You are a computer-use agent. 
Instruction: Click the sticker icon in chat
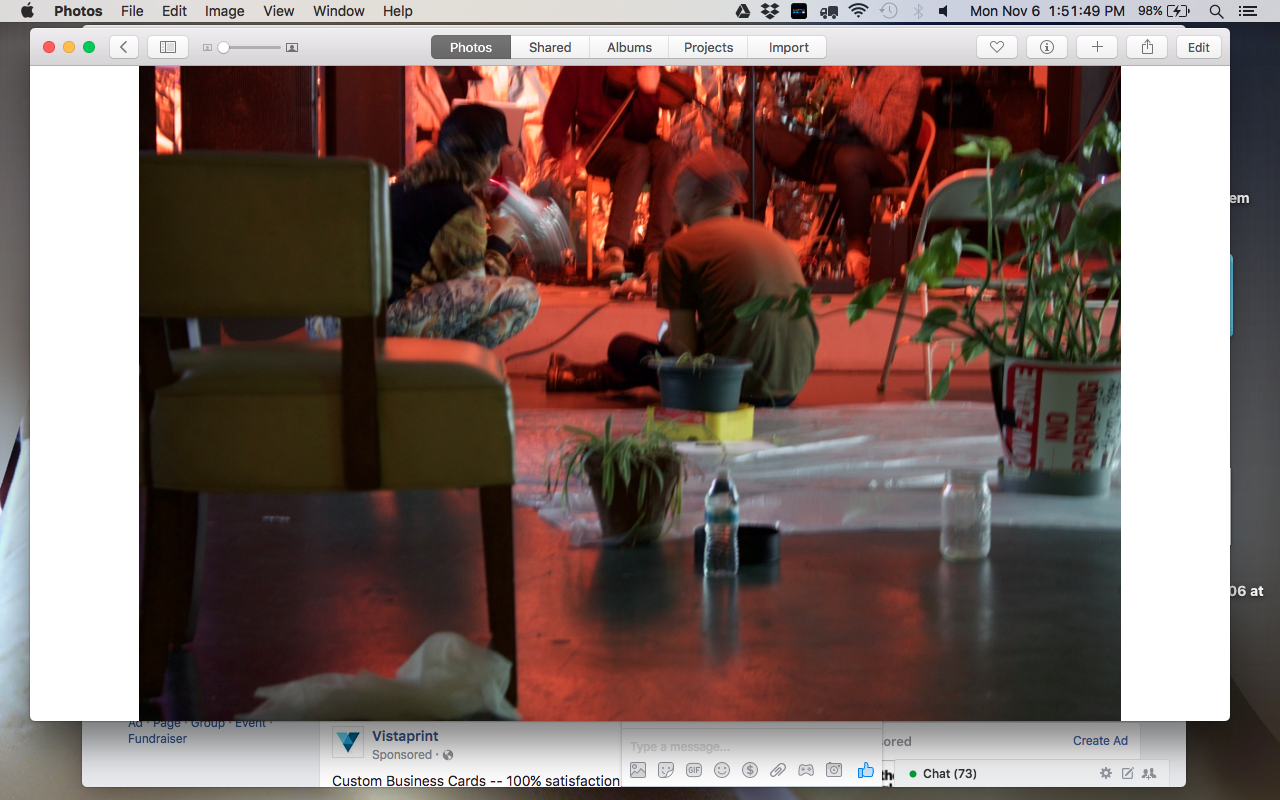coord(666,770)
